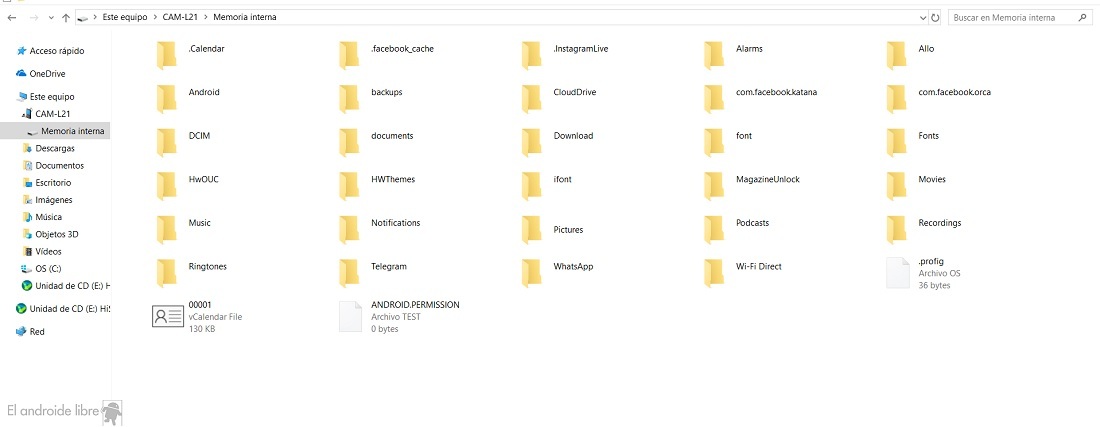Select the Android folder icon
This screenshot has height=427, width=1100.
click(x=166, y=99)
